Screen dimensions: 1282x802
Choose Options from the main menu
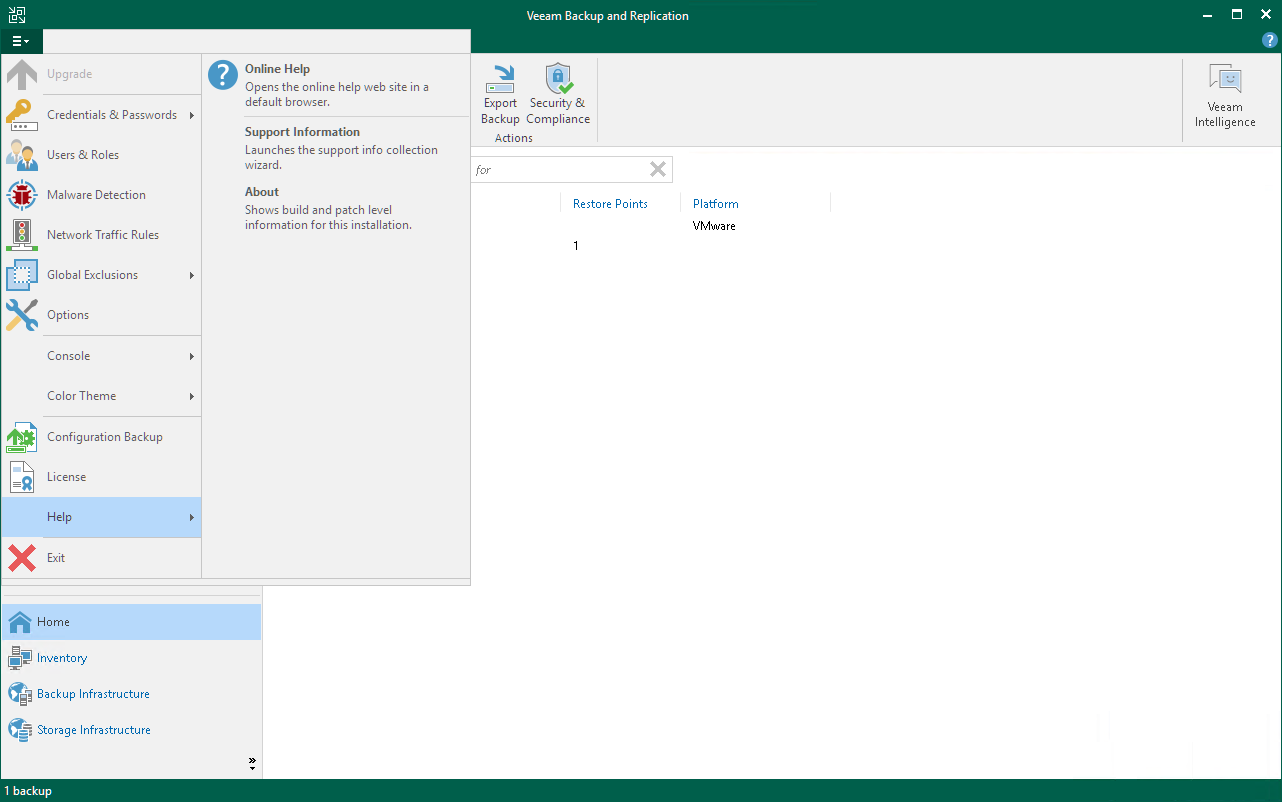pos(102,315)
